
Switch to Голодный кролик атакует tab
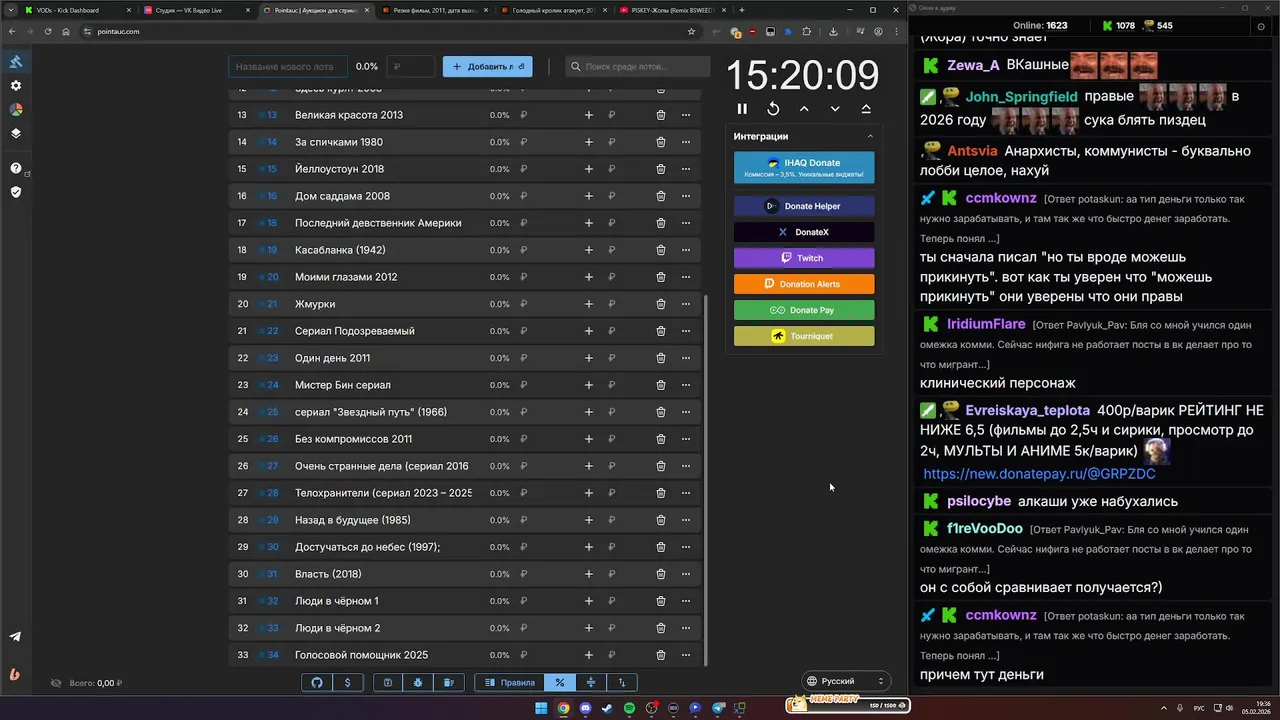[555, 10]
